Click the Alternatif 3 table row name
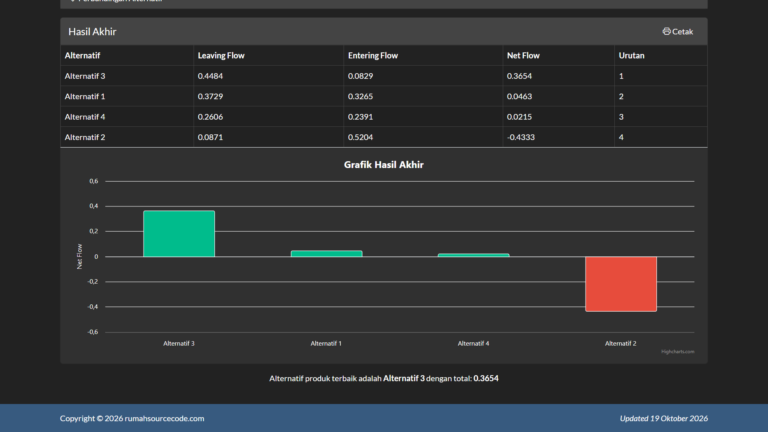Image resolution: width=768 pixels, height=432 pixels. click(x=85, y=76)
